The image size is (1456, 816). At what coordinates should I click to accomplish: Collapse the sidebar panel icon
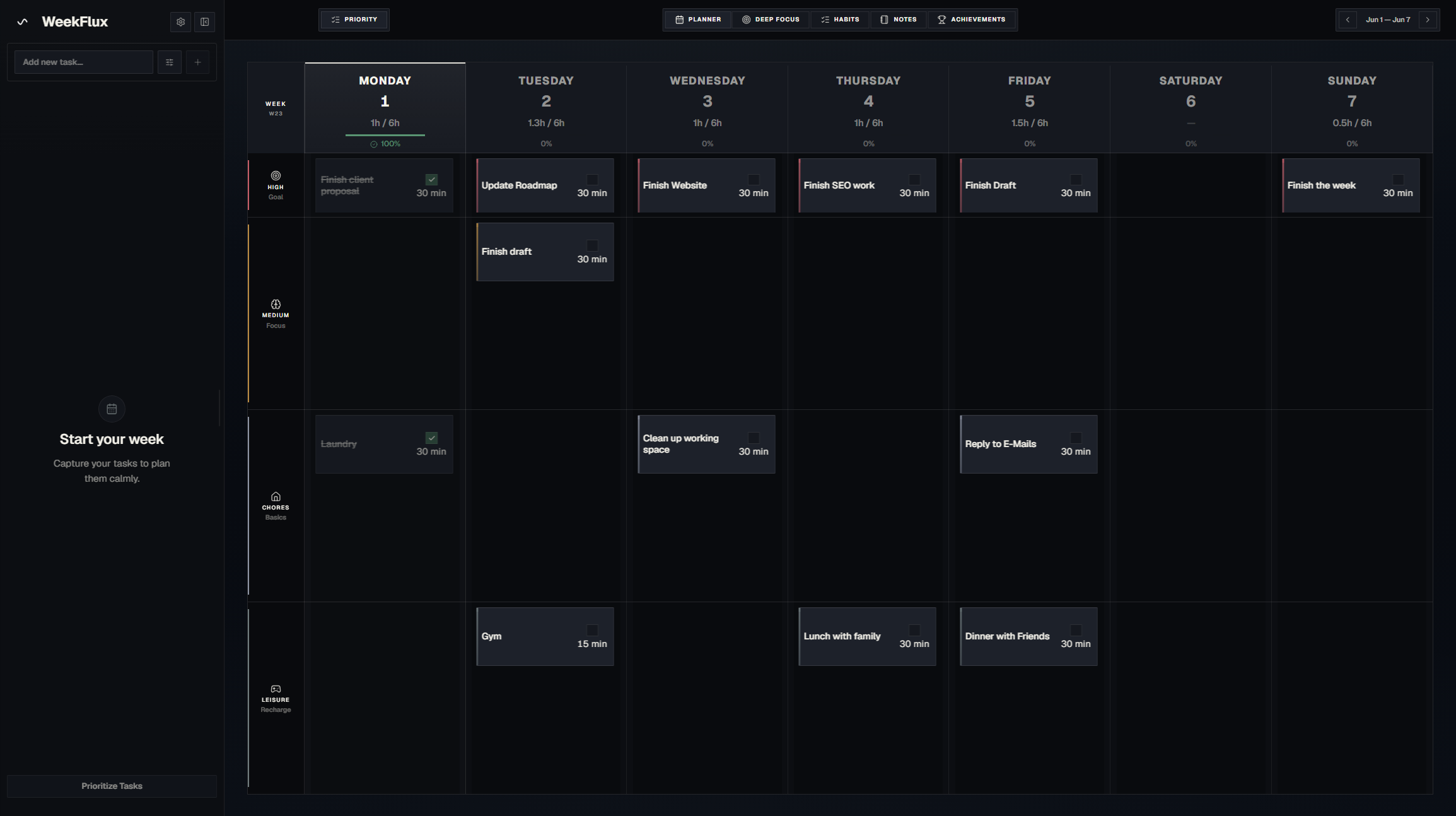tap(205, 21)
